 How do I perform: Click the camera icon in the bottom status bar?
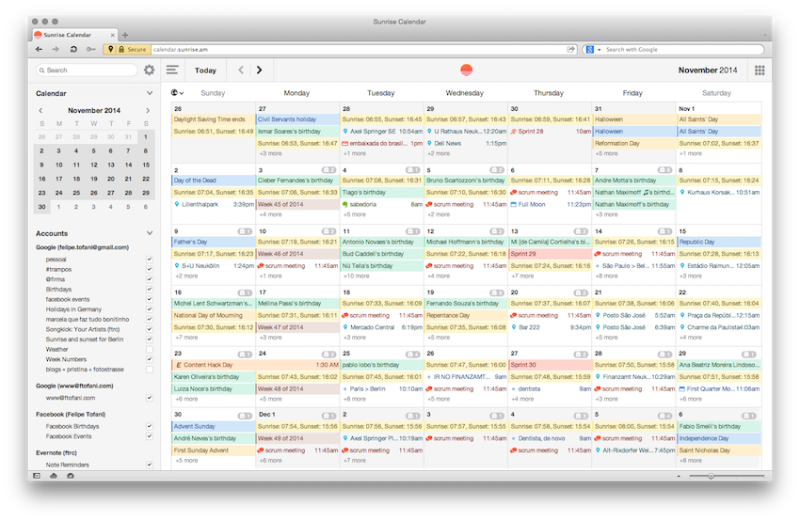pos(70,476)
